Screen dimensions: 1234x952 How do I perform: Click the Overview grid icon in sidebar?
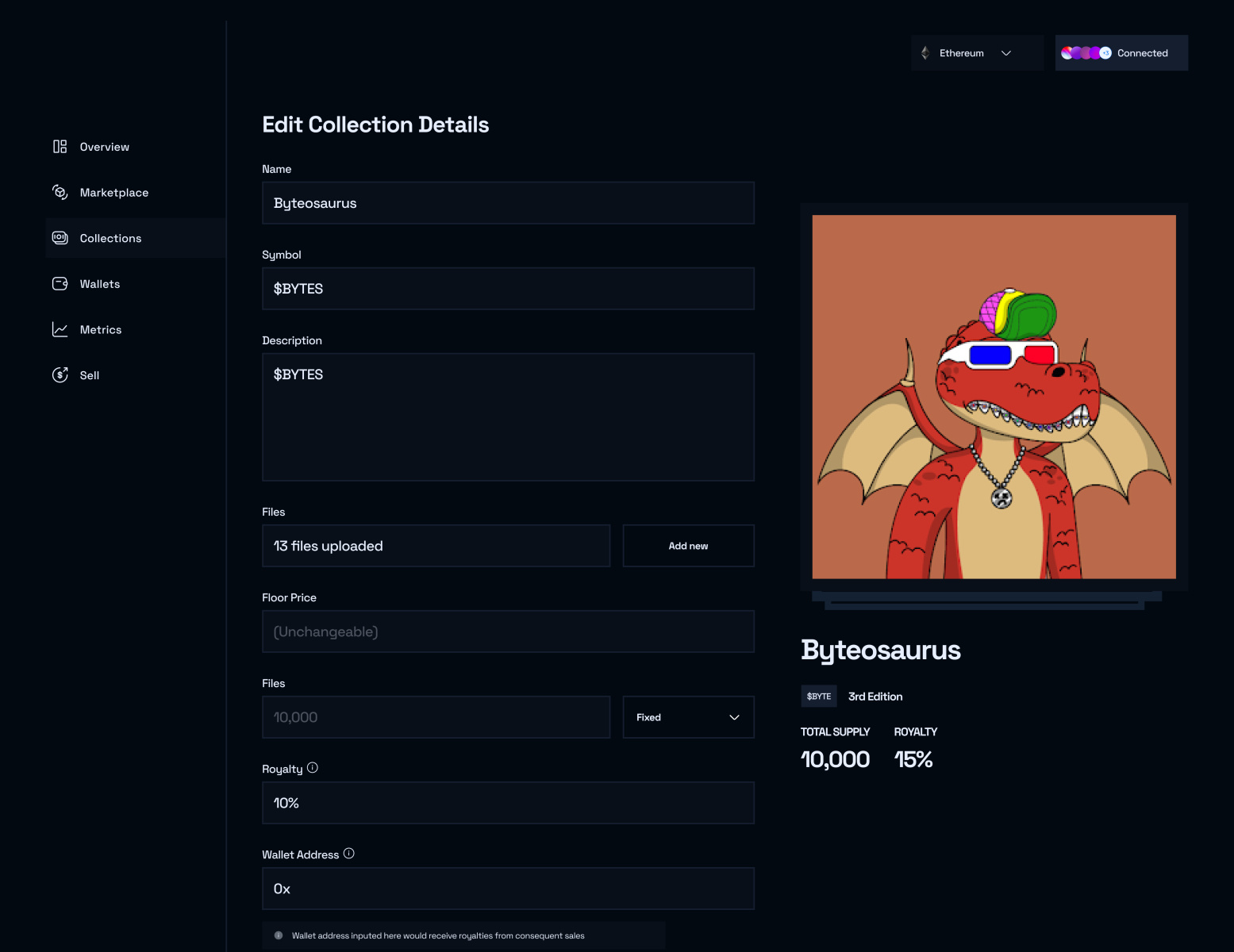tap(60, 147)
